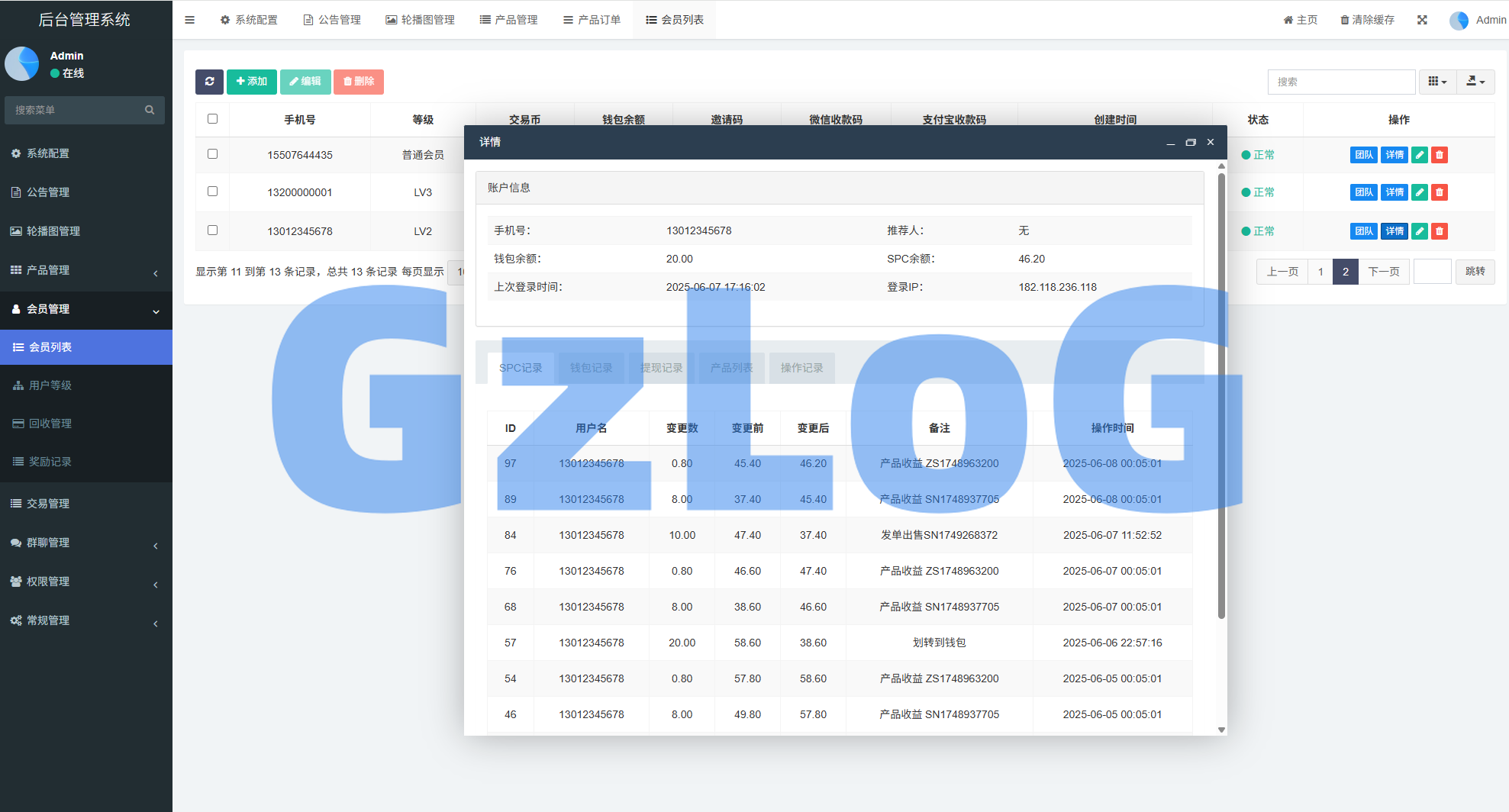This screenshot has height=812, width=1509.
Task: Open the 产品订单 top navigation tab
Action: click(592, 20)
